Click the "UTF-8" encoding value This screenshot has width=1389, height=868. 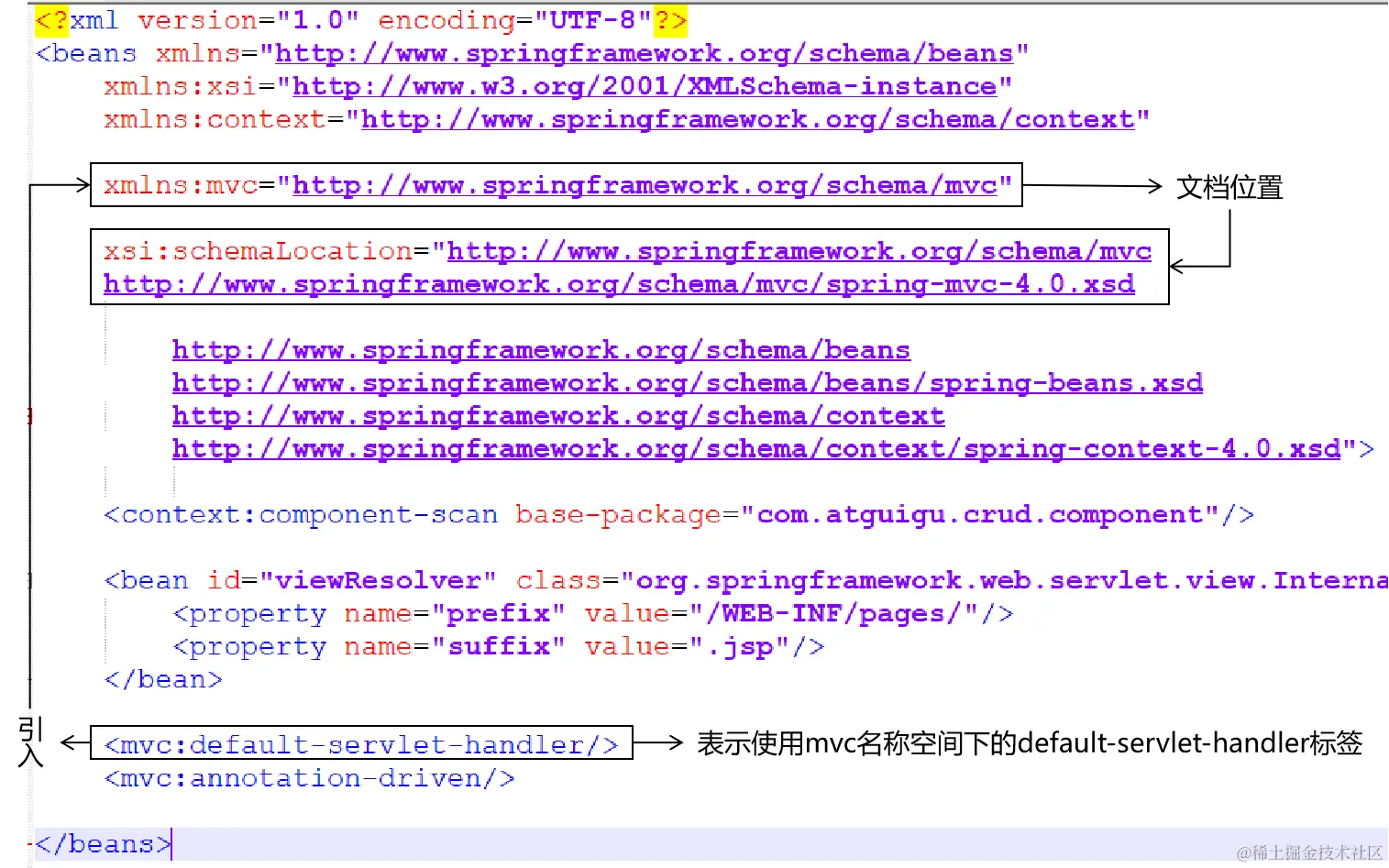(592, 21)
